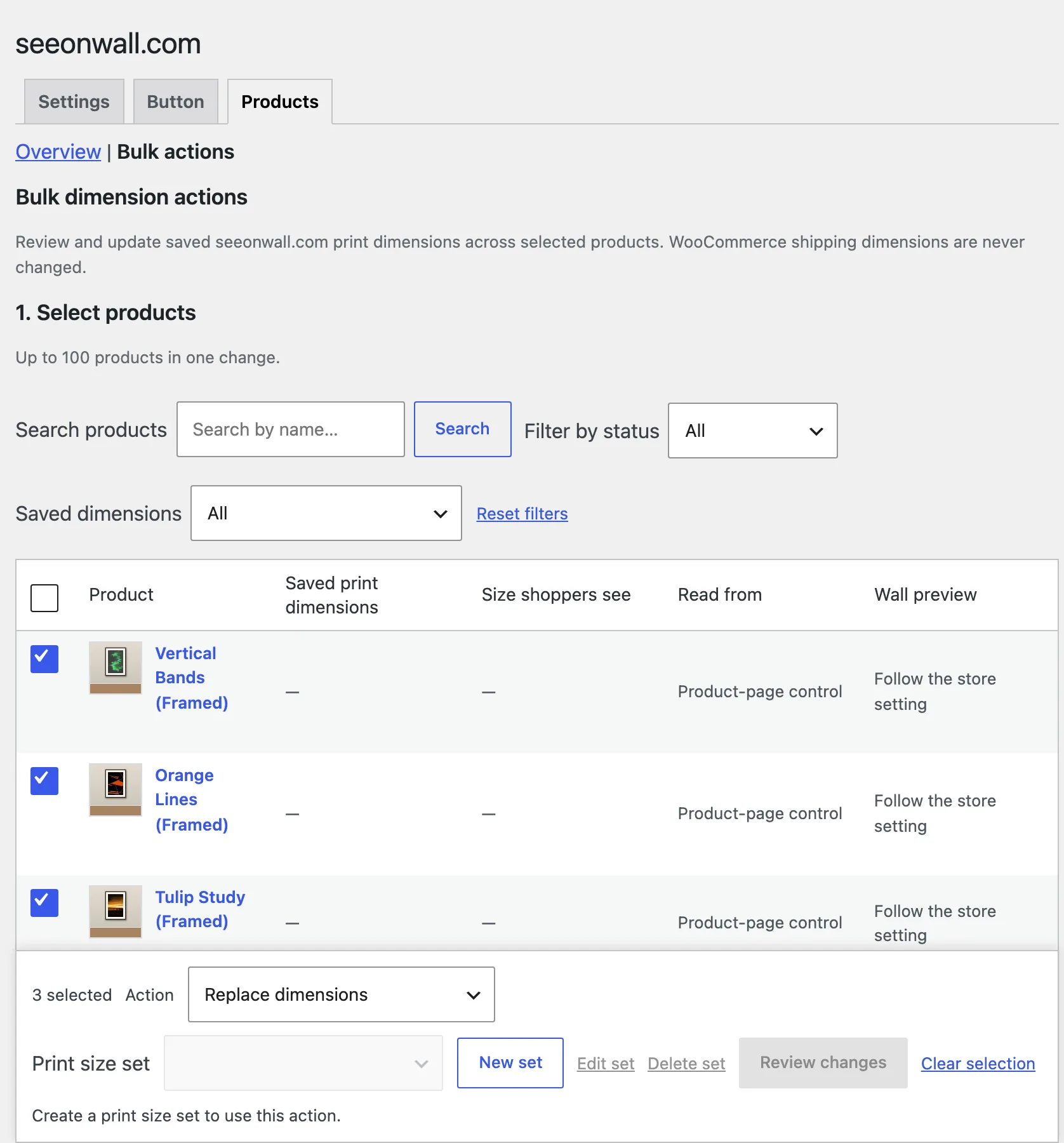Open the Action dropdown showing Replace dimensions
Viewport: 1064px width, 1143px height.
pyautogui.click(x=342, y=994)
